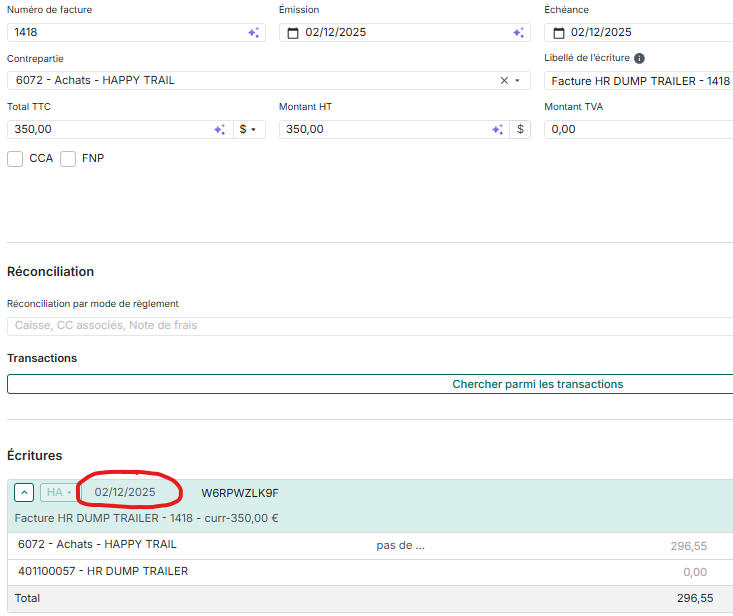Collapse the Écritures entry with the chevron

(x=25, y=492)
